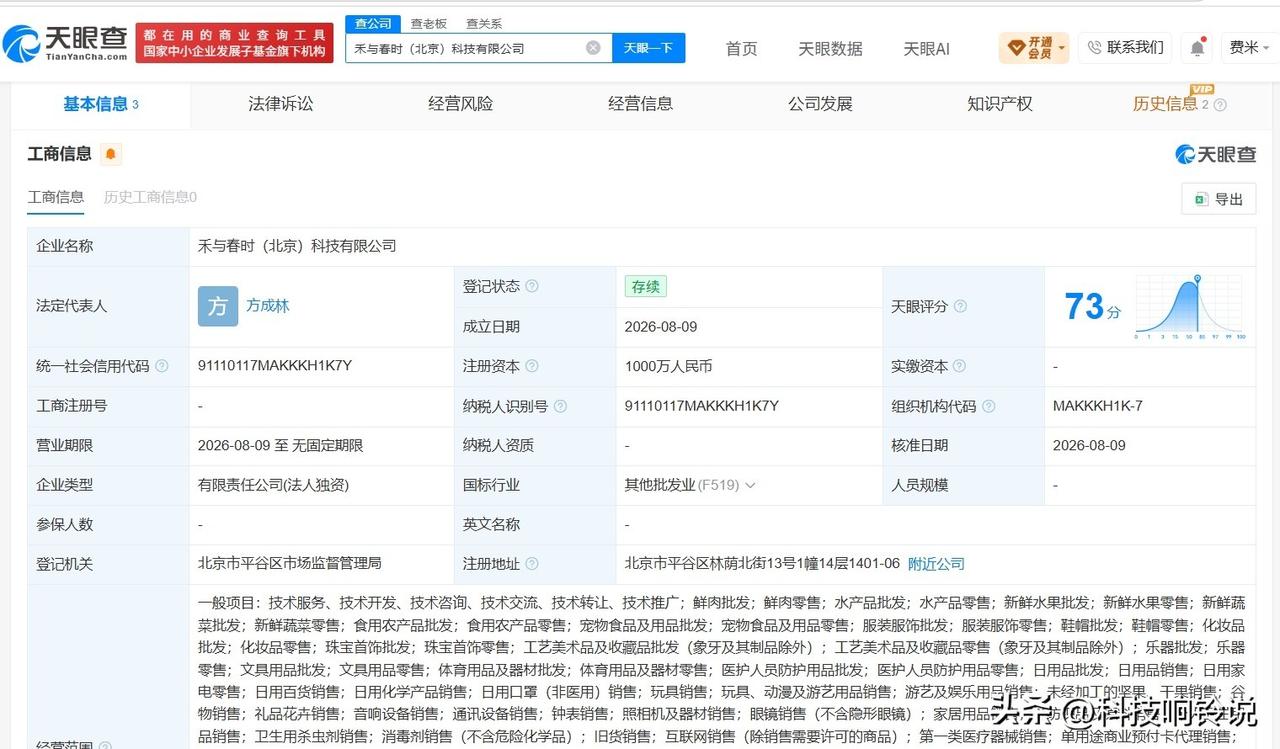Click the 联系我们 contact button
Image resolution: width=1280 pixels, height=749 pixels.
(1125, 47)
